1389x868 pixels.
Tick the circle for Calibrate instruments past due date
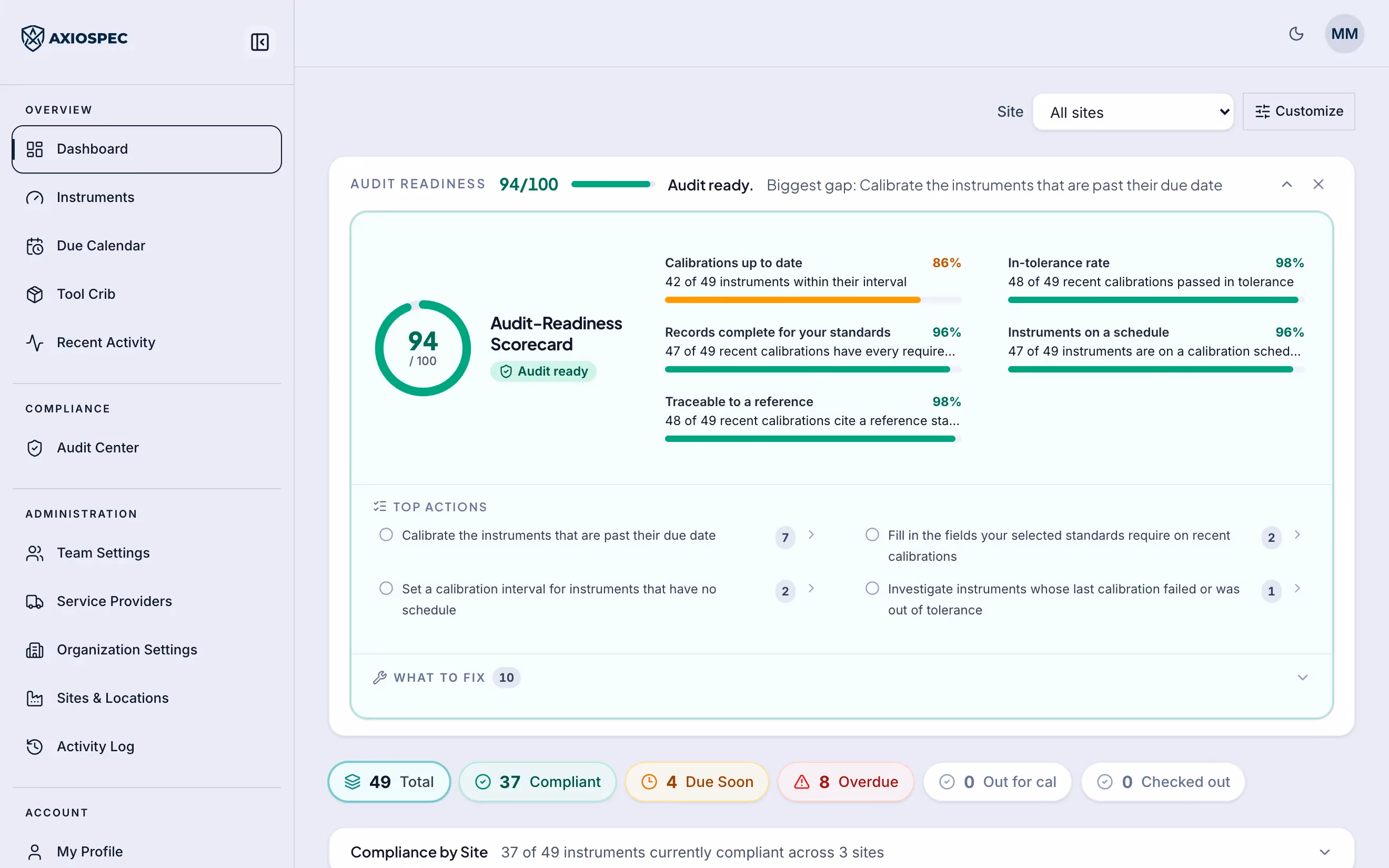pos(386,534)
